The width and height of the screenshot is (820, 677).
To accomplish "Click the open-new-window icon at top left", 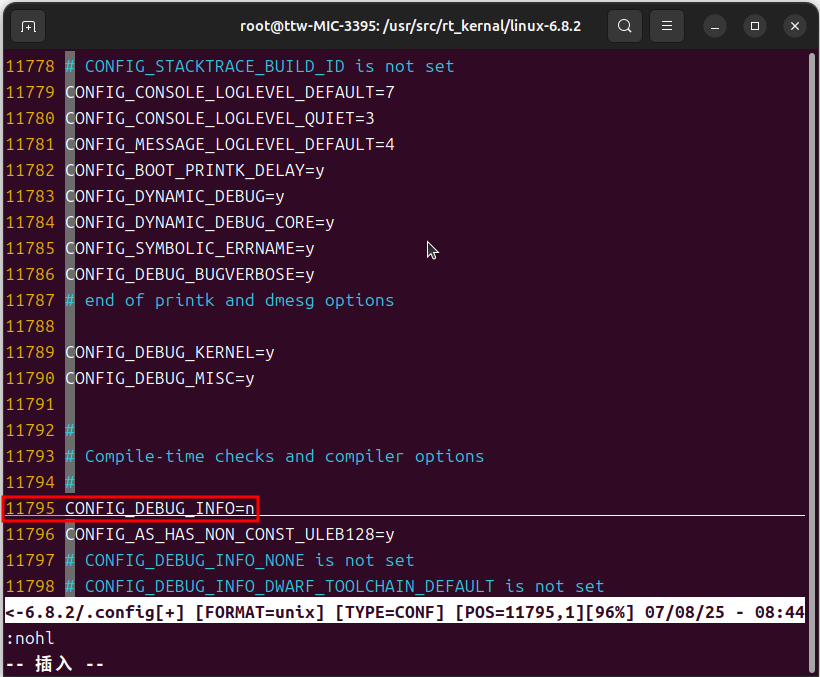I will click(27, 26).
